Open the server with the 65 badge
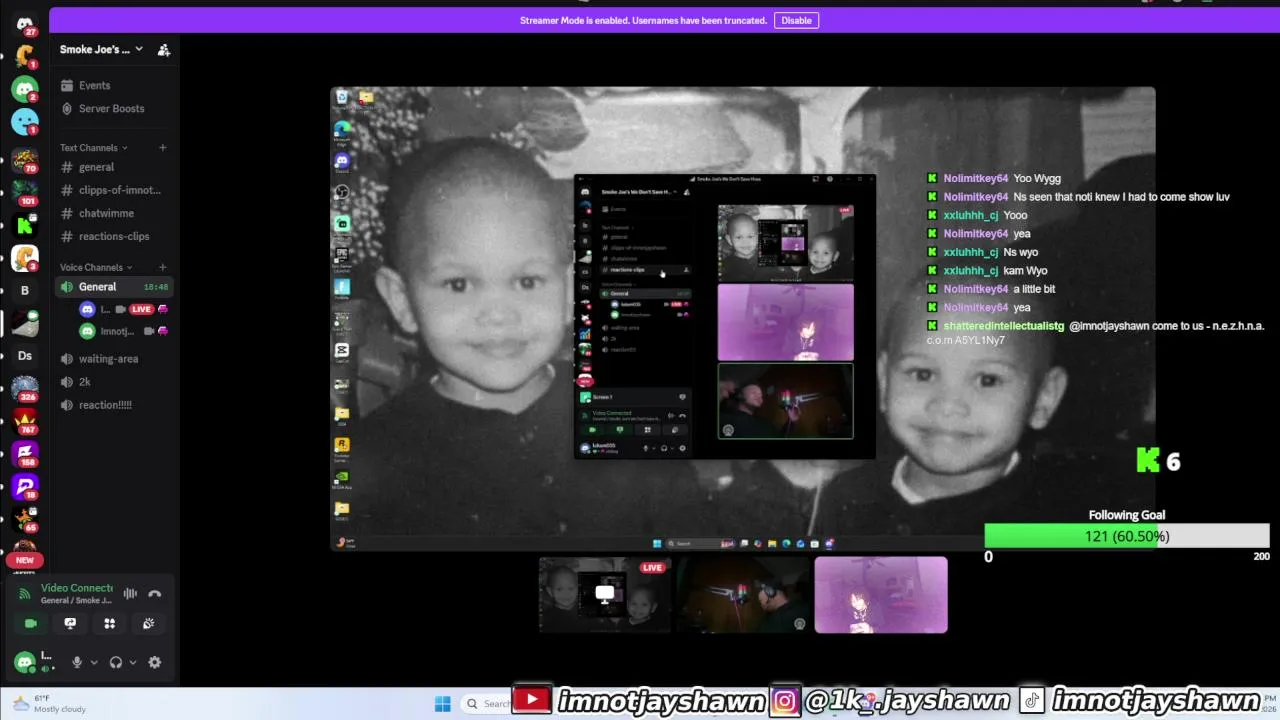 tap(25, 520)
